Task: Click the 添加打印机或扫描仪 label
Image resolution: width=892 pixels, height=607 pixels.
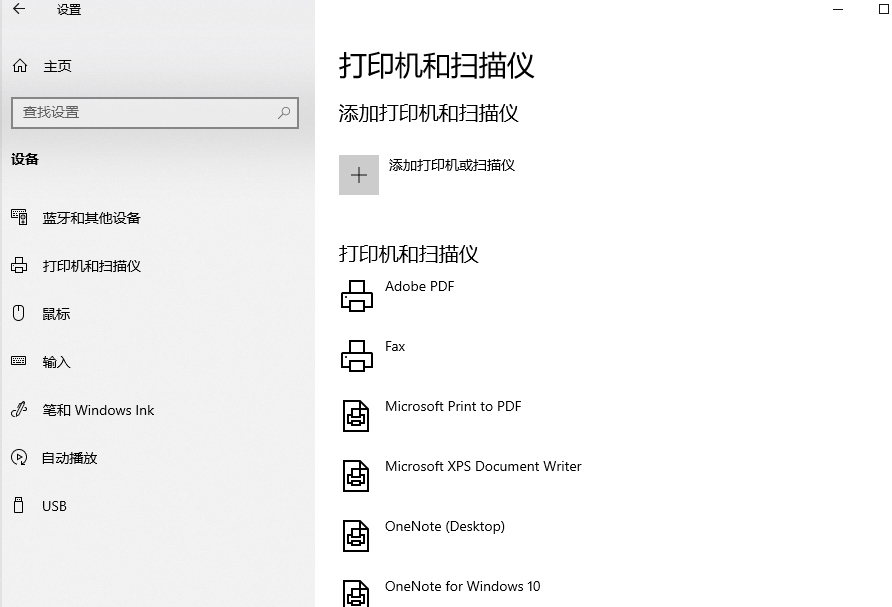Action: click(x=451, y=165)
